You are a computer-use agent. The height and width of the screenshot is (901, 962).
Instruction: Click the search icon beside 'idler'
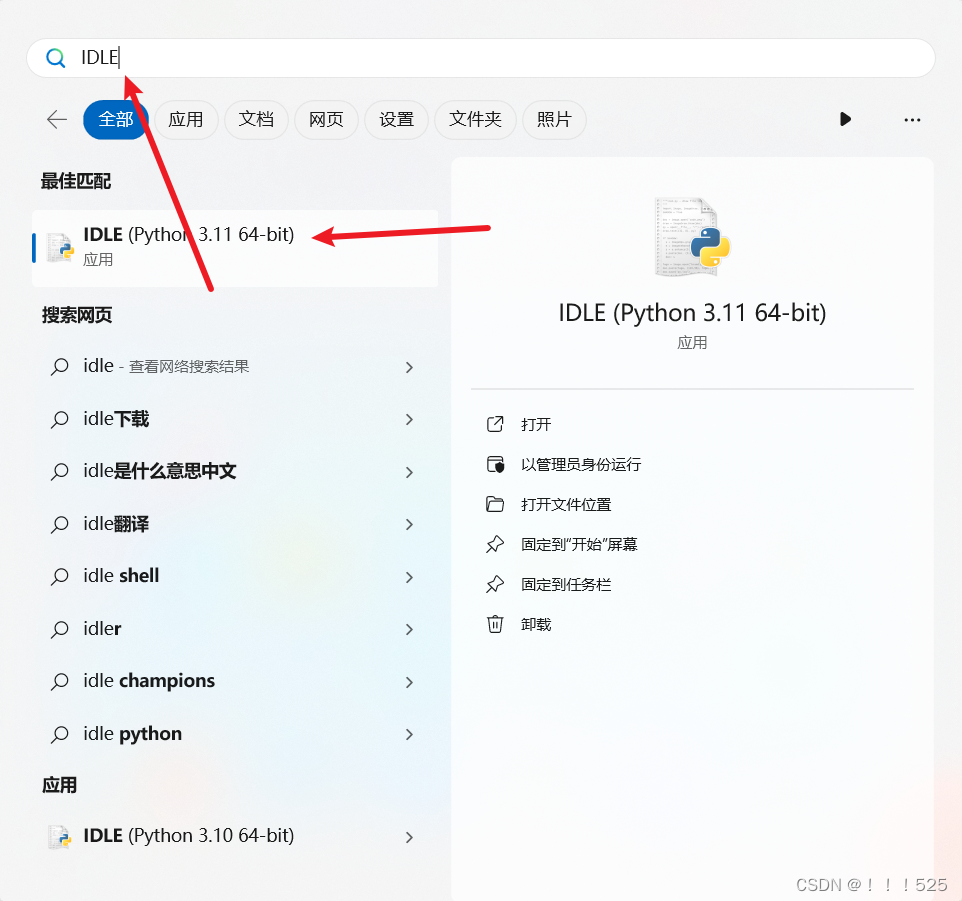pyautogui.click(x=60, y=629)
